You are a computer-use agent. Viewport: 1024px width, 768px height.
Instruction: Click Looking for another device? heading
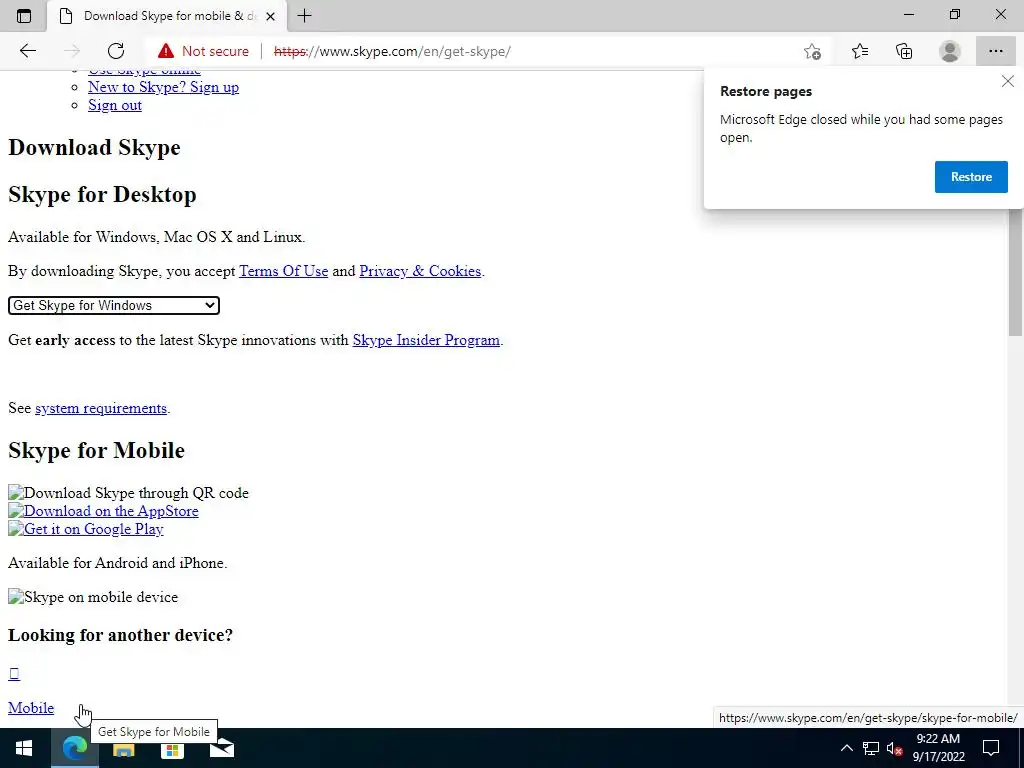120,635
